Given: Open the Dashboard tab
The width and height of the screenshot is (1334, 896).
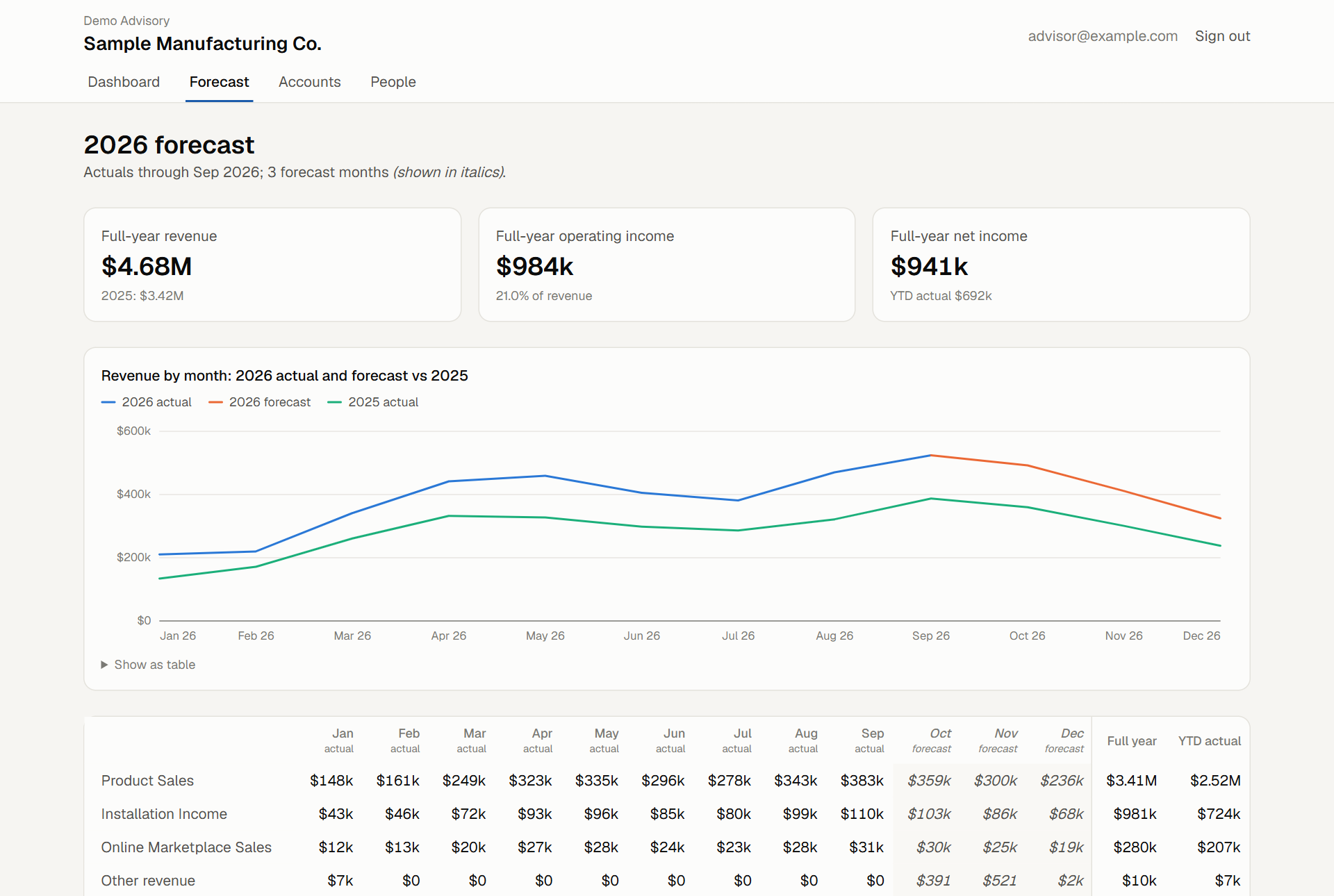Looking at the screenshot, I should pyautogui.click(x=124, y=82).
